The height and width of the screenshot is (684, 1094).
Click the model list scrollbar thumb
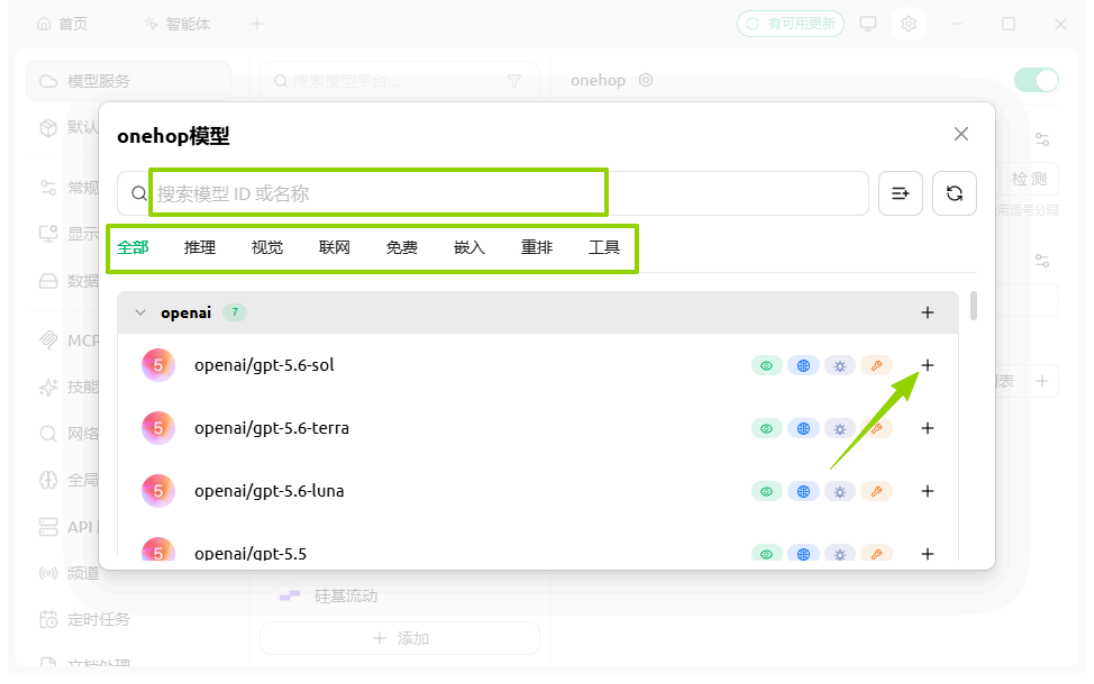973,306
